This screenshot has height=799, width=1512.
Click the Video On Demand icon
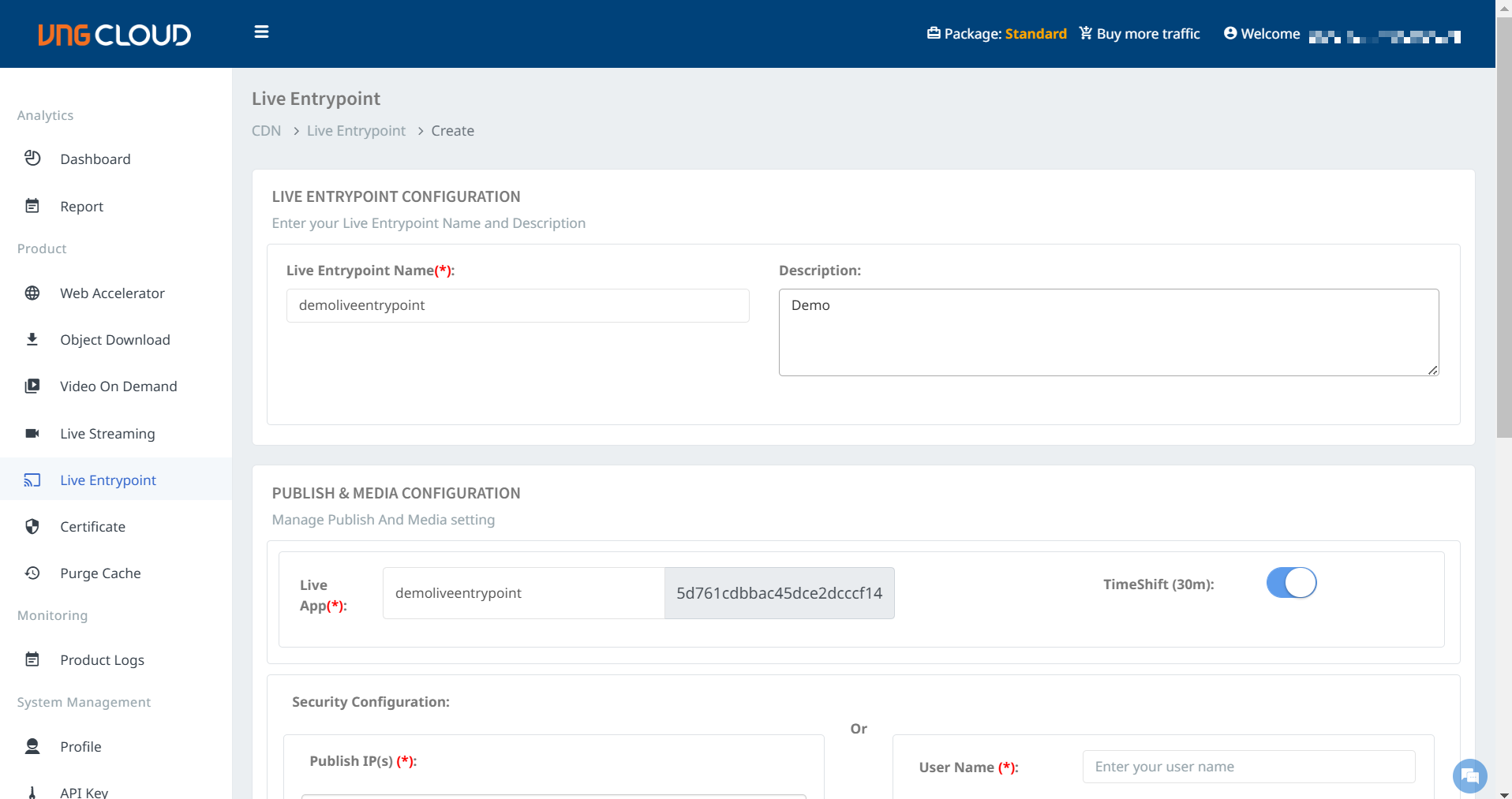click(32, 386)
